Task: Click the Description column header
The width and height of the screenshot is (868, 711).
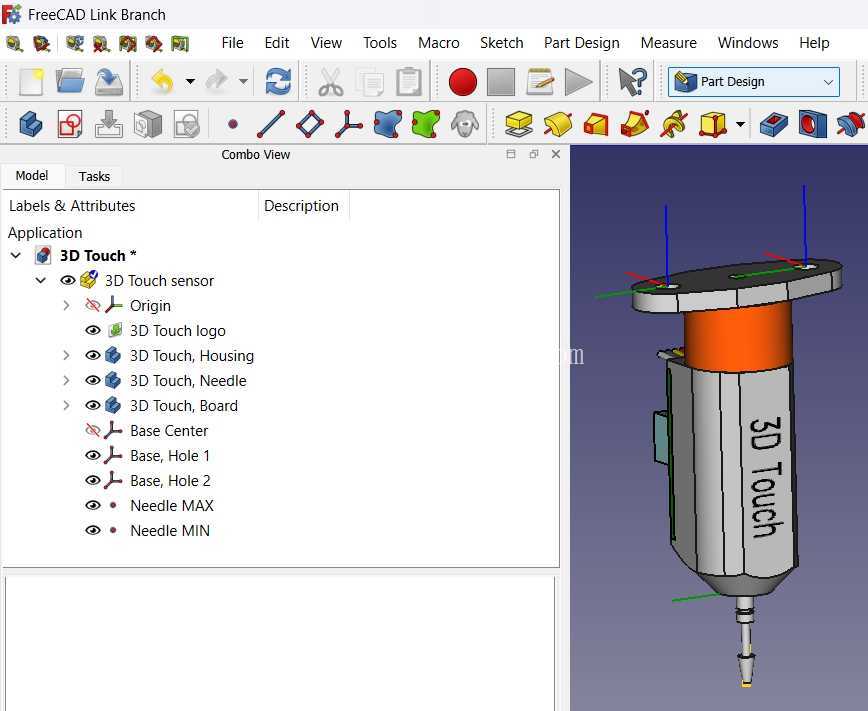Action: tap(303, 206)
